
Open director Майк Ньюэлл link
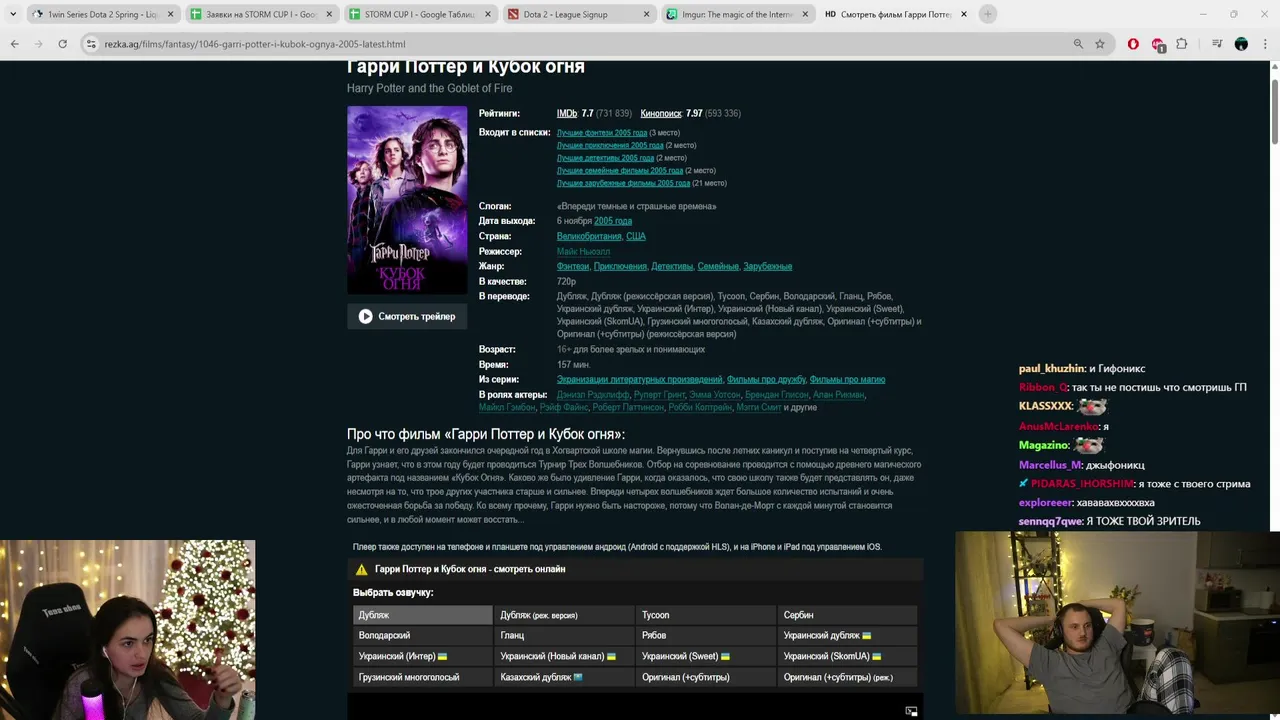coord(583,251)
